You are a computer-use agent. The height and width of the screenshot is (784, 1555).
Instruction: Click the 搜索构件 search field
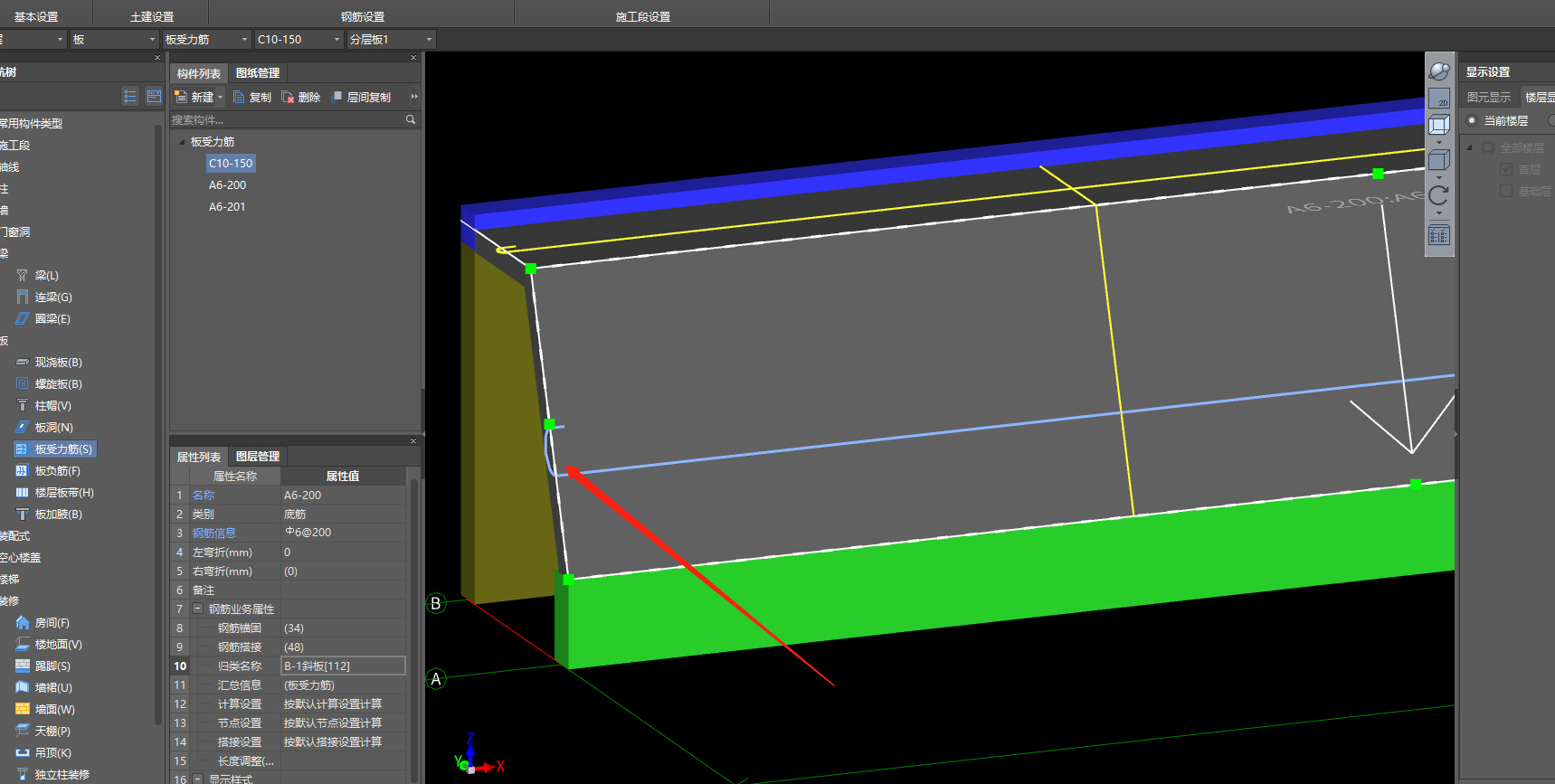click(286, 119)
